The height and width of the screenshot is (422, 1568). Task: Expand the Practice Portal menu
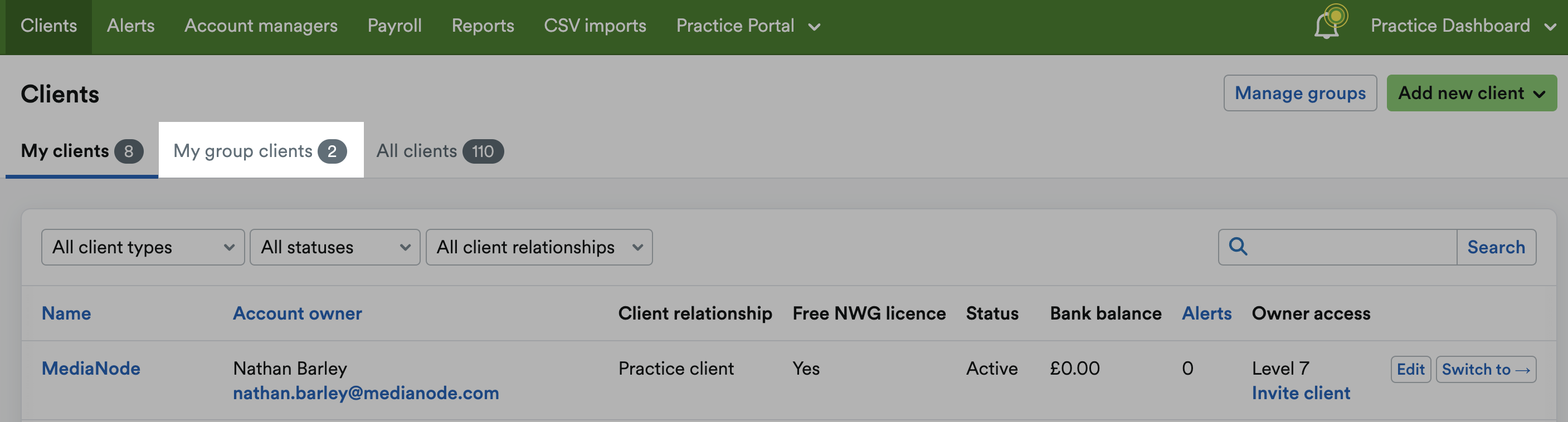coord(748,26)
